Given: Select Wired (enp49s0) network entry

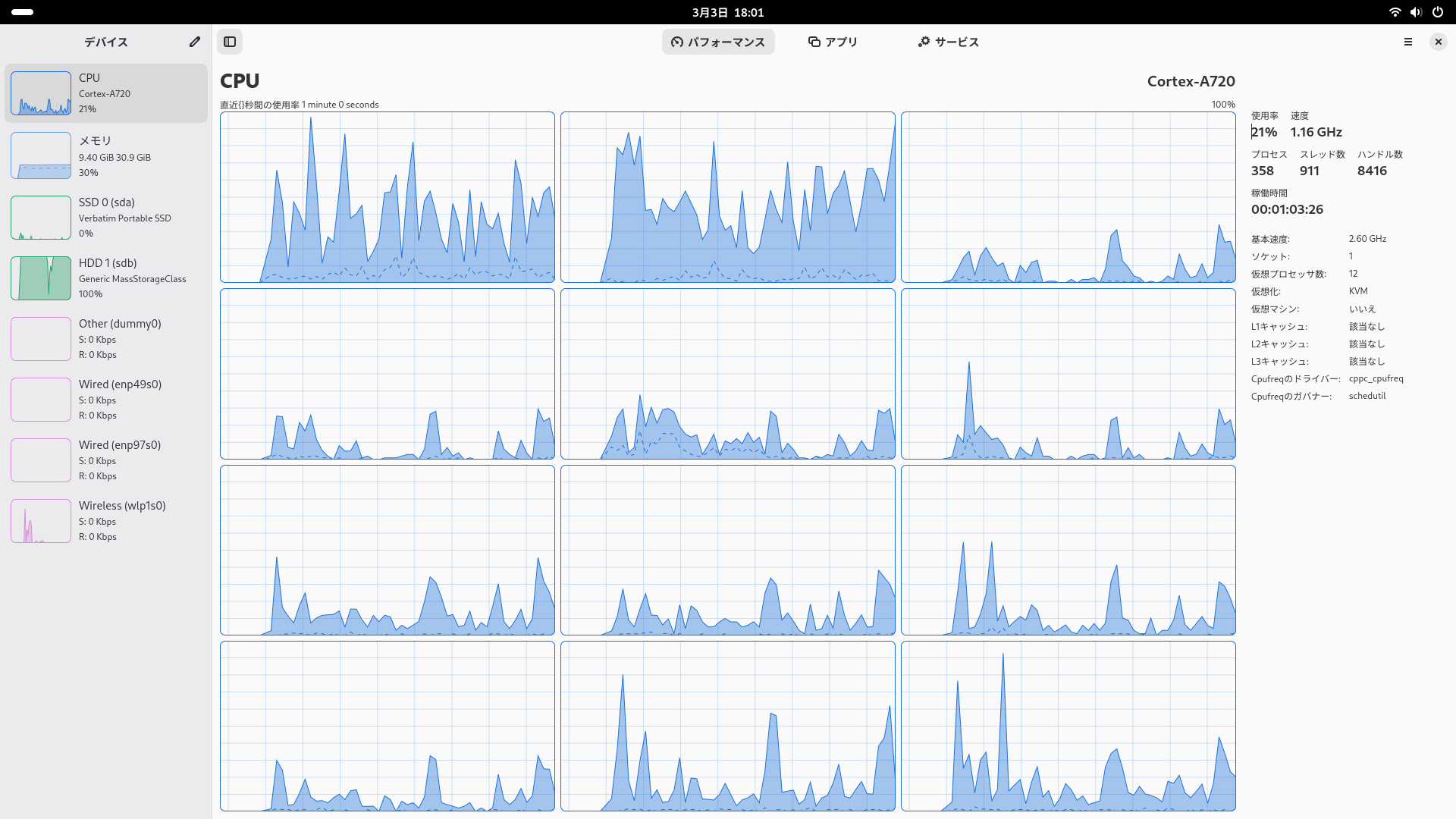Looking at the screenshot, I should 106,399.
